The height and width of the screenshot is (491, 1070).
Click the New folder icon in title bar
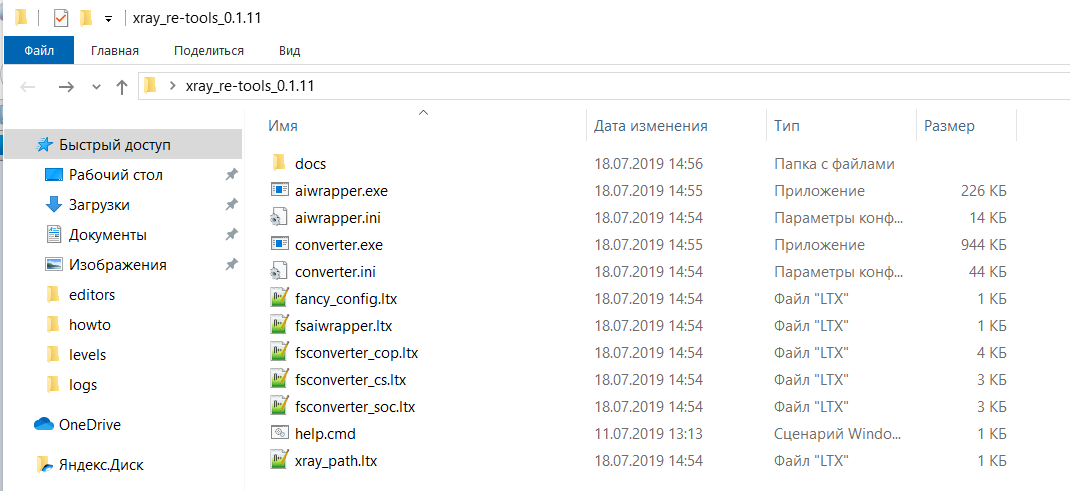85,18
